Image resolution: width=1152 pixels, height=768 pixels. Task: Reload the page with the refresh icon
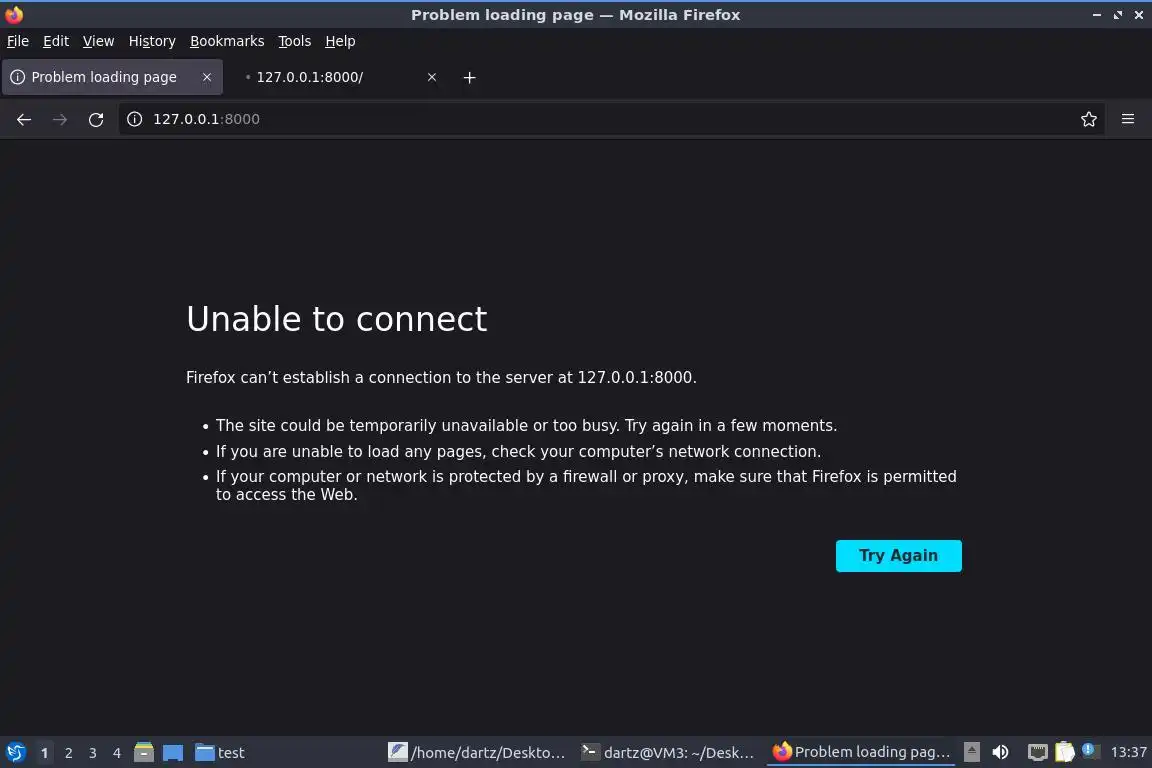click(x=96, y=119)
